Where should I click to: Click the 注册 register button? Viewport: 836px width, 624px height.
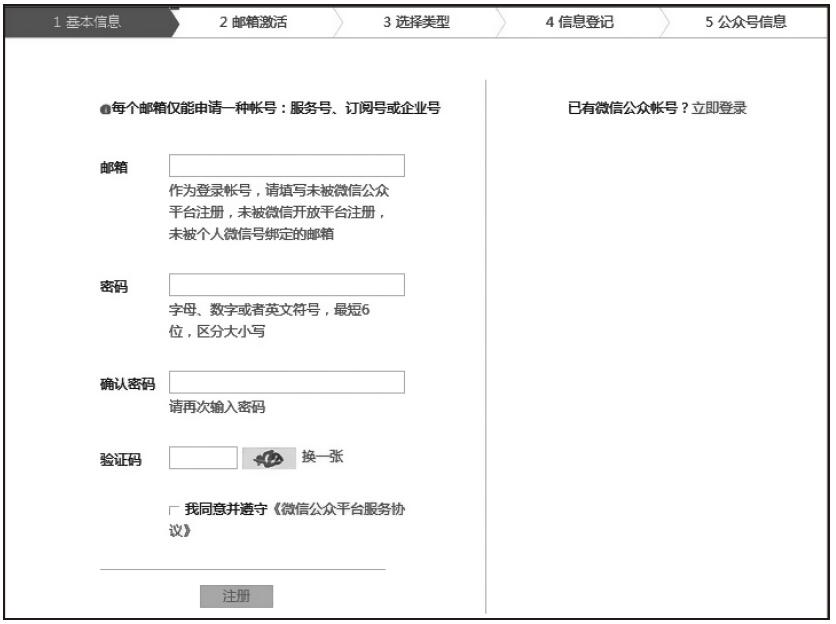pyautogui.click(x=236, y=596)
